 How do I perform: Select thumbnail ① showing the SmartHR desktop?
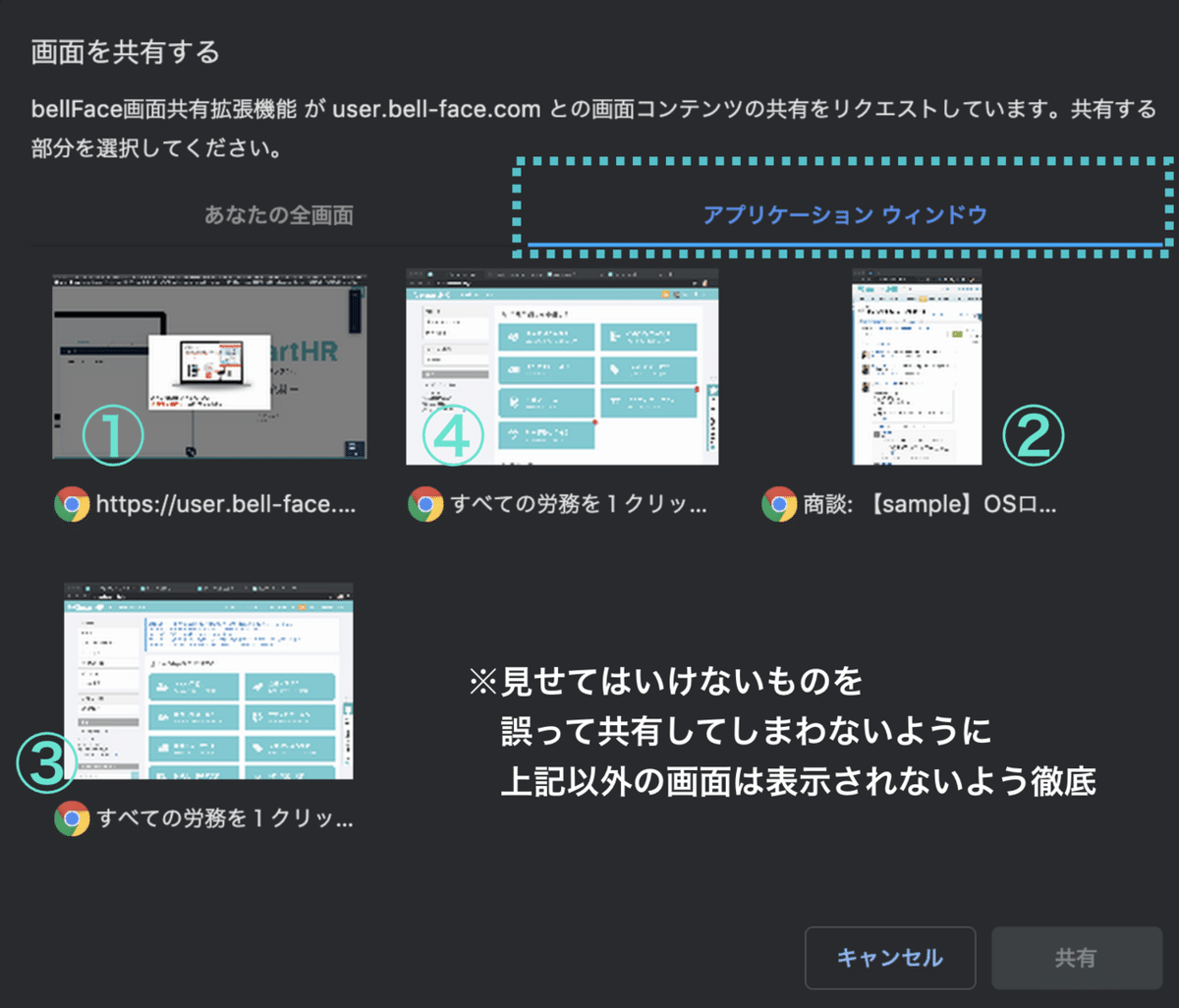click(x=207, y=365)
